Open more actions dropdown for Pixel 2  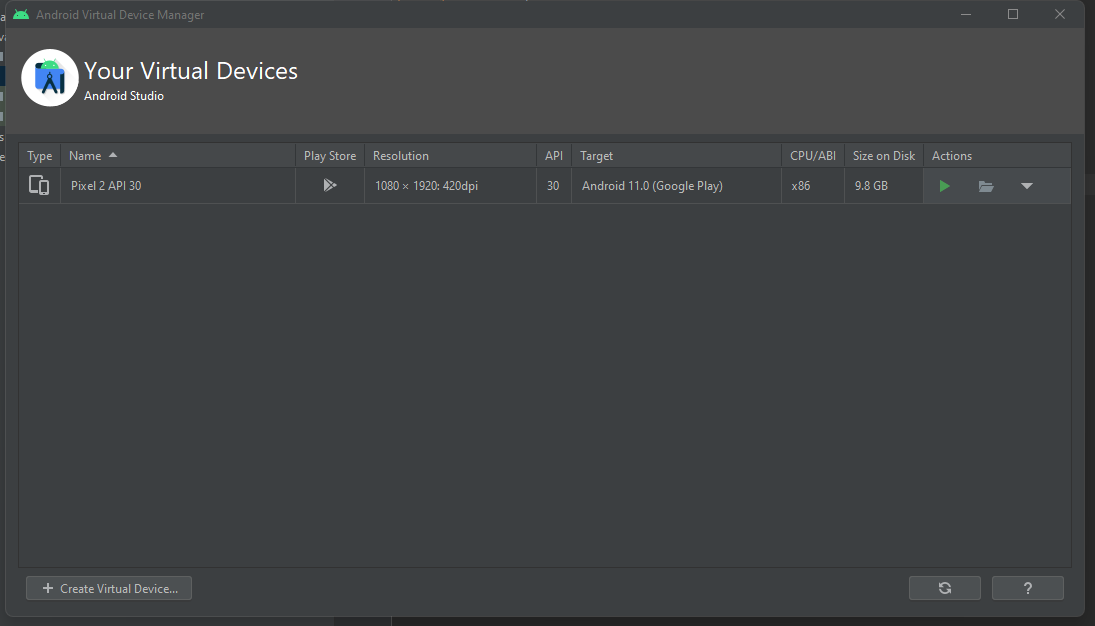1027,186
